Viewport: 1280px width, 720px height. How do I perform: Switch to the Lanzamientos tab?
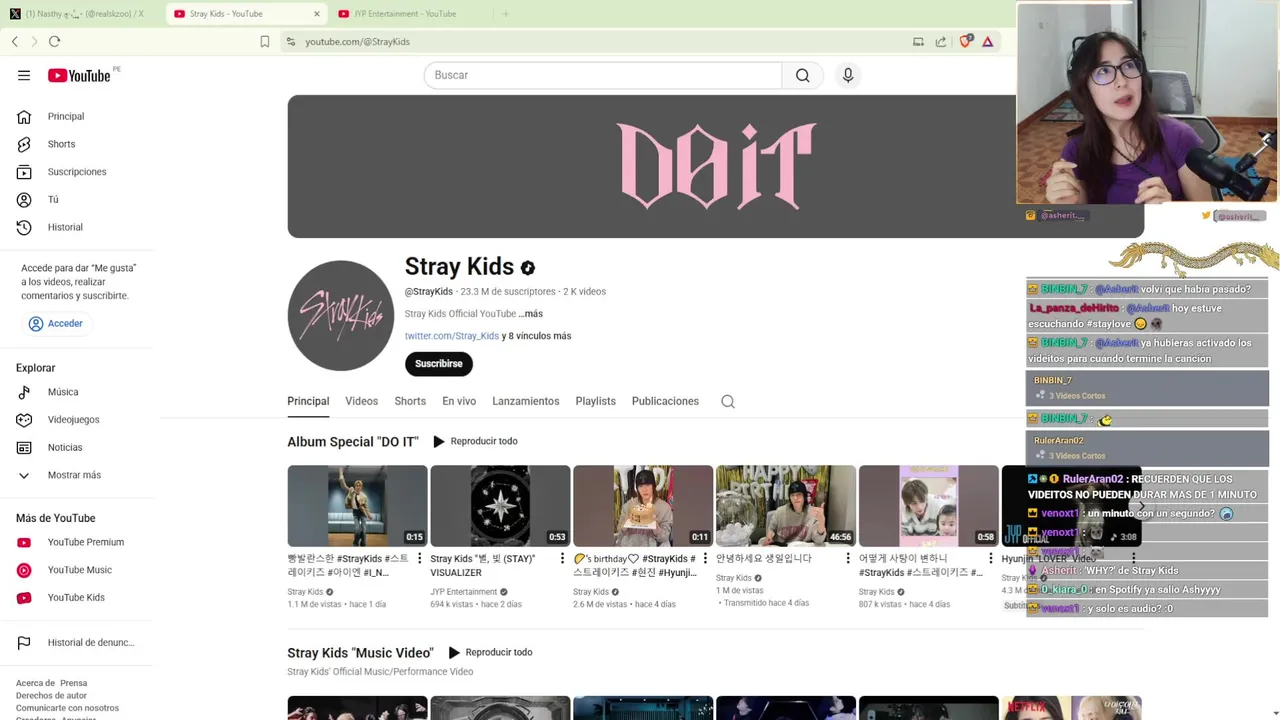[x=526, y=401]
